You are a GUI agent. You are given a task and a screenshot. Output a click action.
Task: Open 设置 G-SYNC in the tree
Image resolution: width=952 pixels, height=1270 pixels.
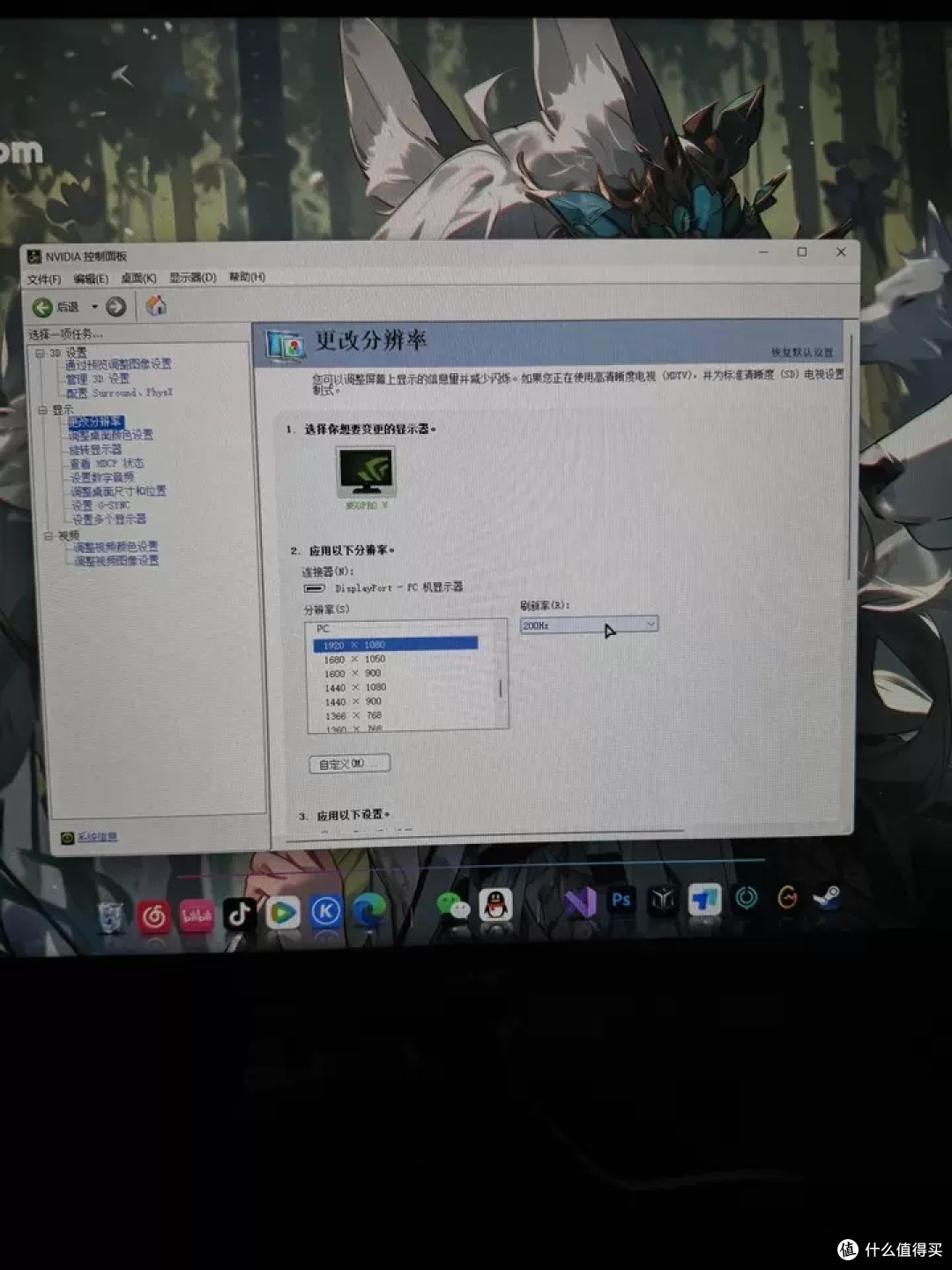click(x=101, y=505)
